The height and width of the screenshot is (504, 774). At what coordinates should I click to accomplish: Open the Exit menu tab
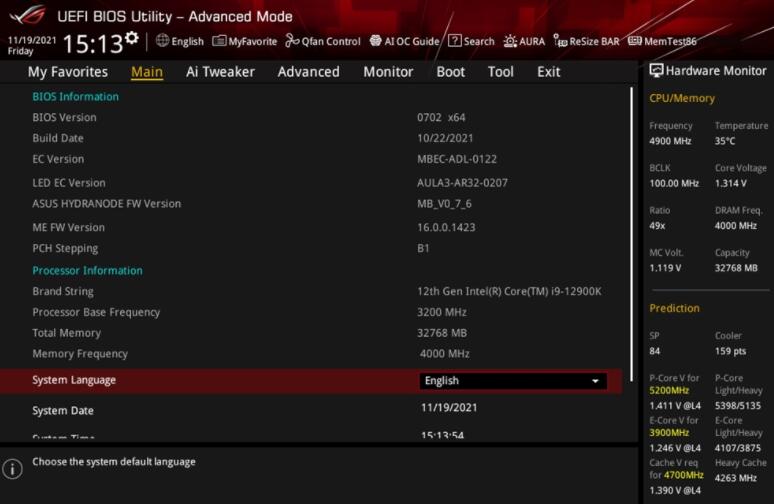548,72
